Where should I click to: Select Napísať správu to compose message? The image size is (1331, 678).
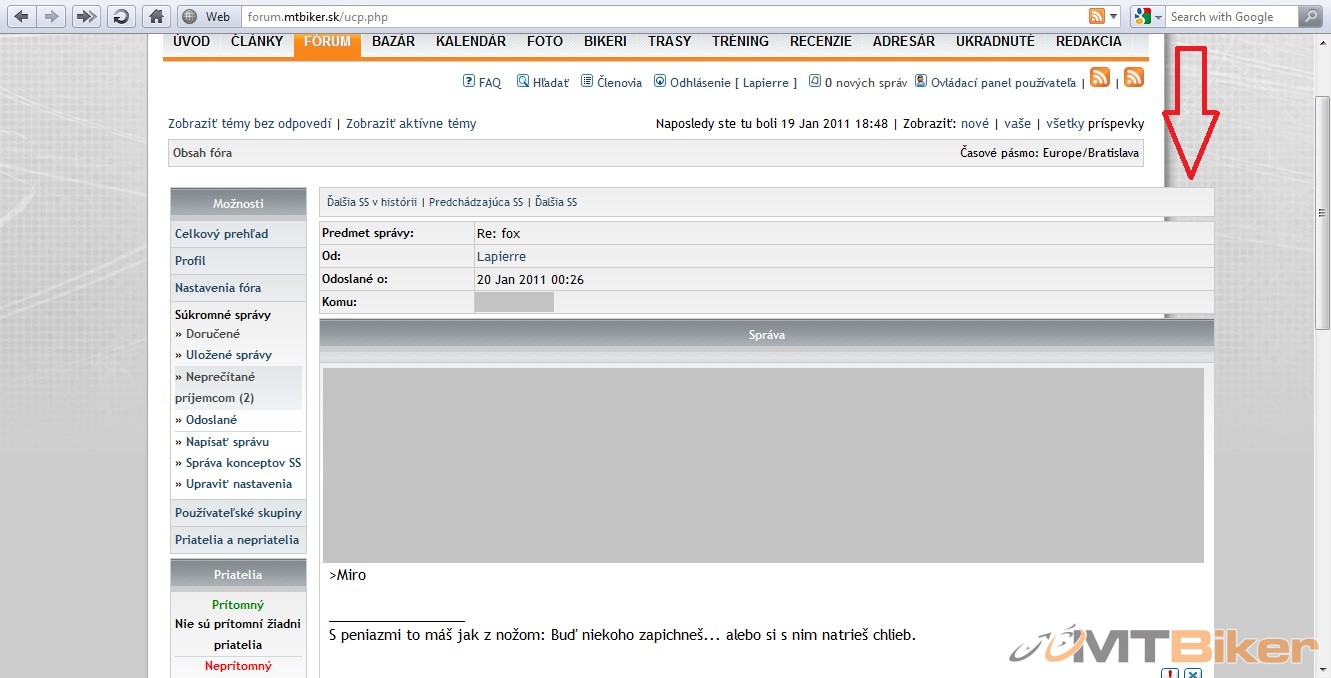coord(227,441)
